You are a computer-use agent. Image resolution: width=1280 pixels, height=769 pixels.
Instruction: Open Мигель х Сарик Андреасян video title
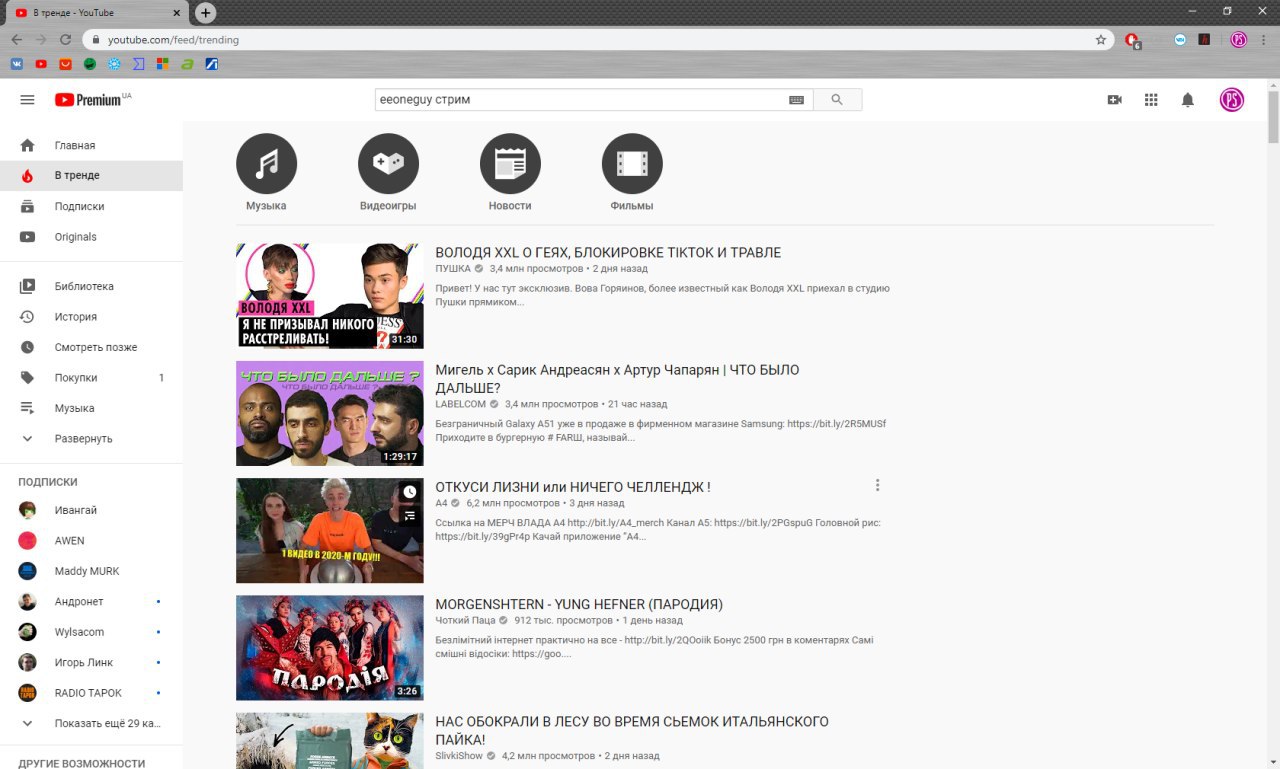tap(617, 379)
